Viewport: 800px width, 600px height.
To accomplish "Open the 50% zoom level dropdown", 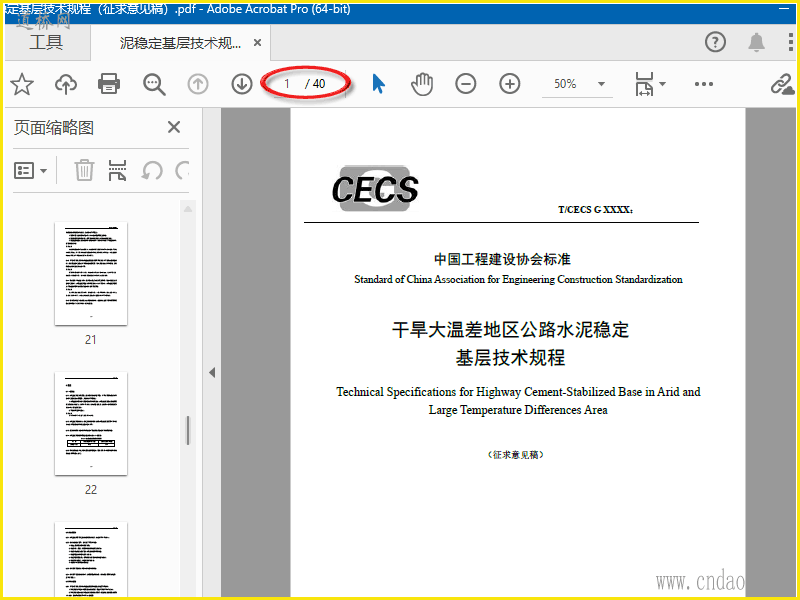I will pos(602,84).
